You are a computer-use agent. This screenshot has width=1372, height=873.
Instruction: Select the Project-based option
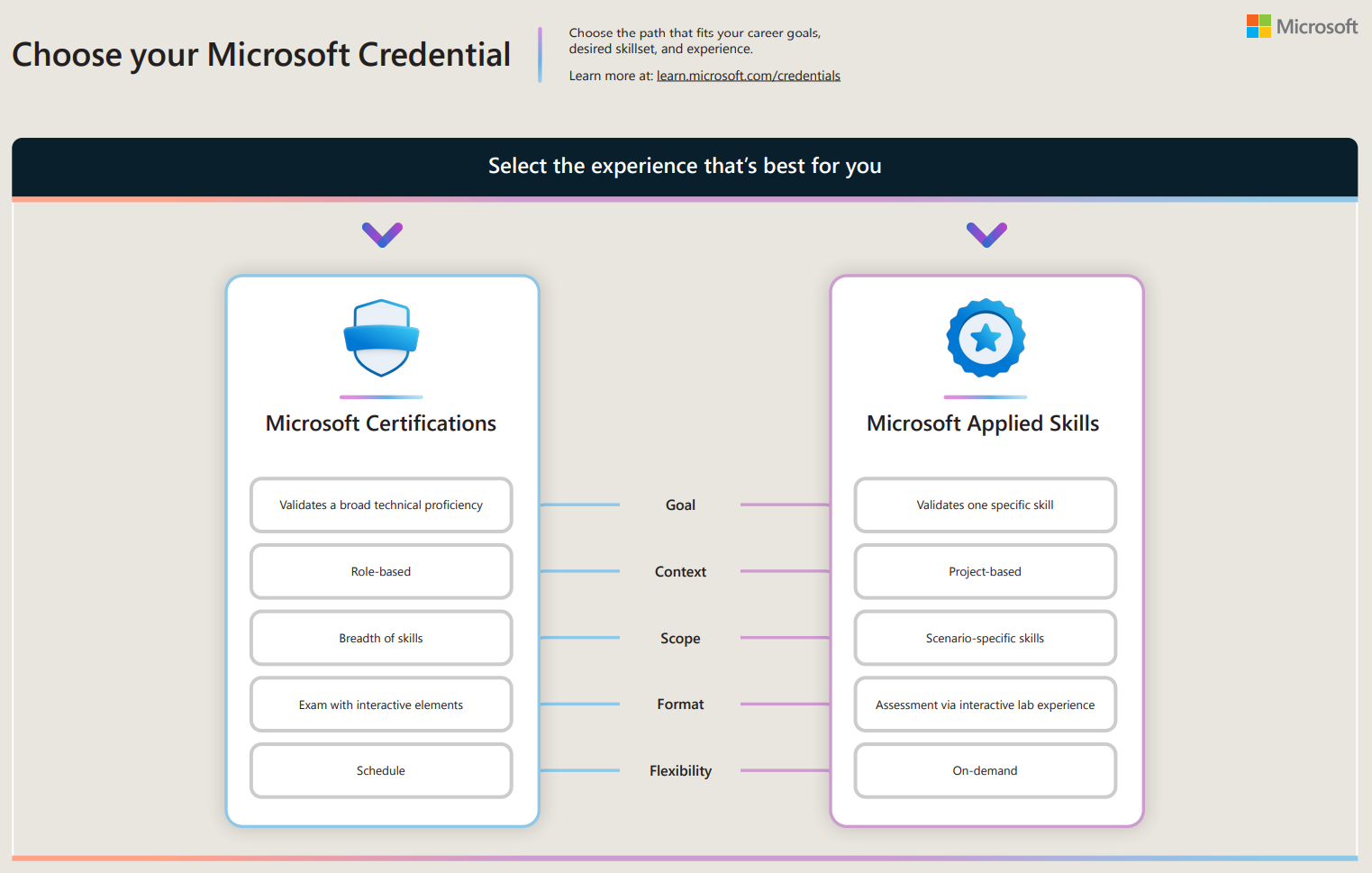[985, 571]
